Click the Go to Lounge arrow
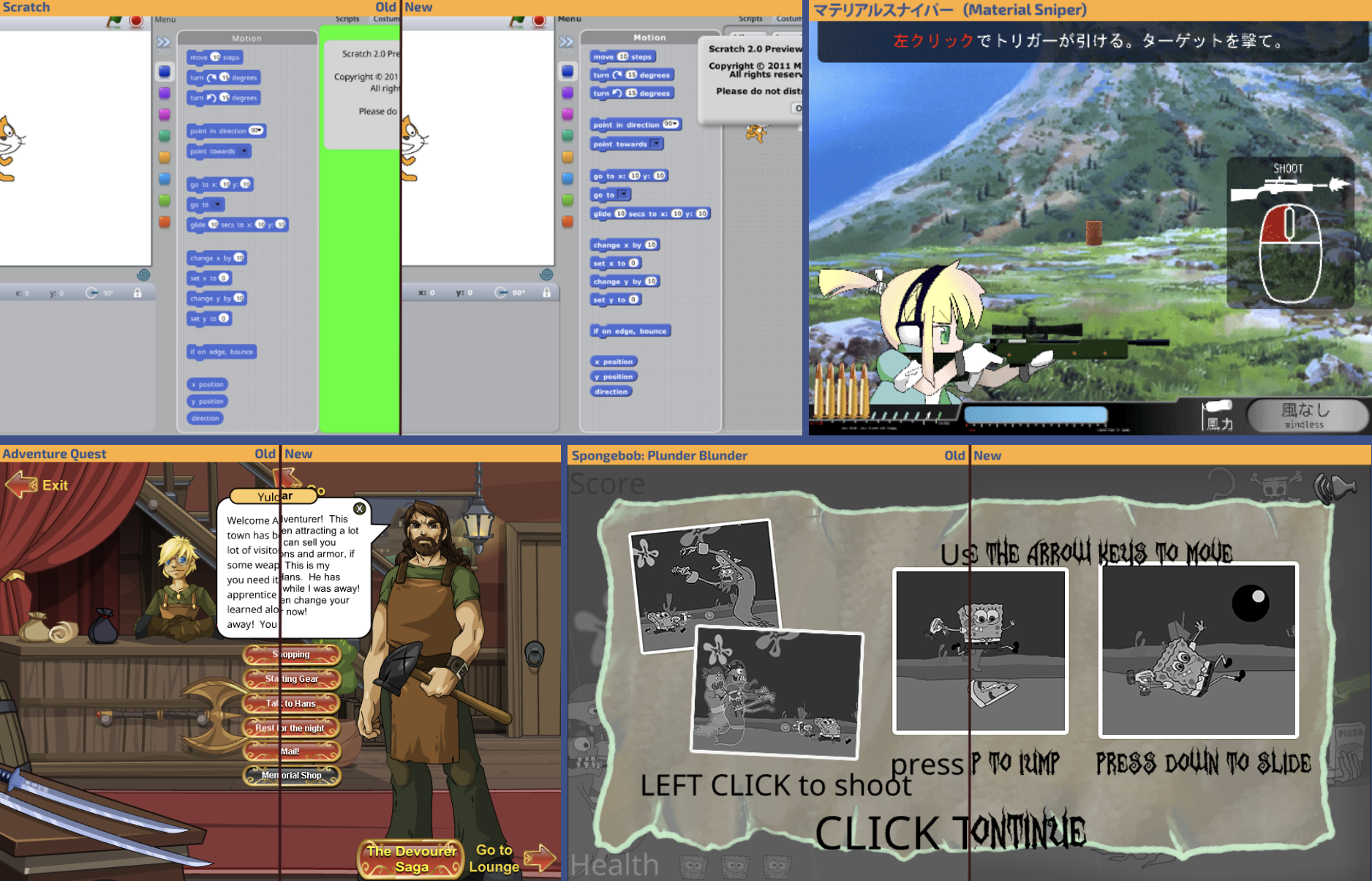Image resolution: width=1372 pixels, height=881 pixels. [x=540, y=858]
